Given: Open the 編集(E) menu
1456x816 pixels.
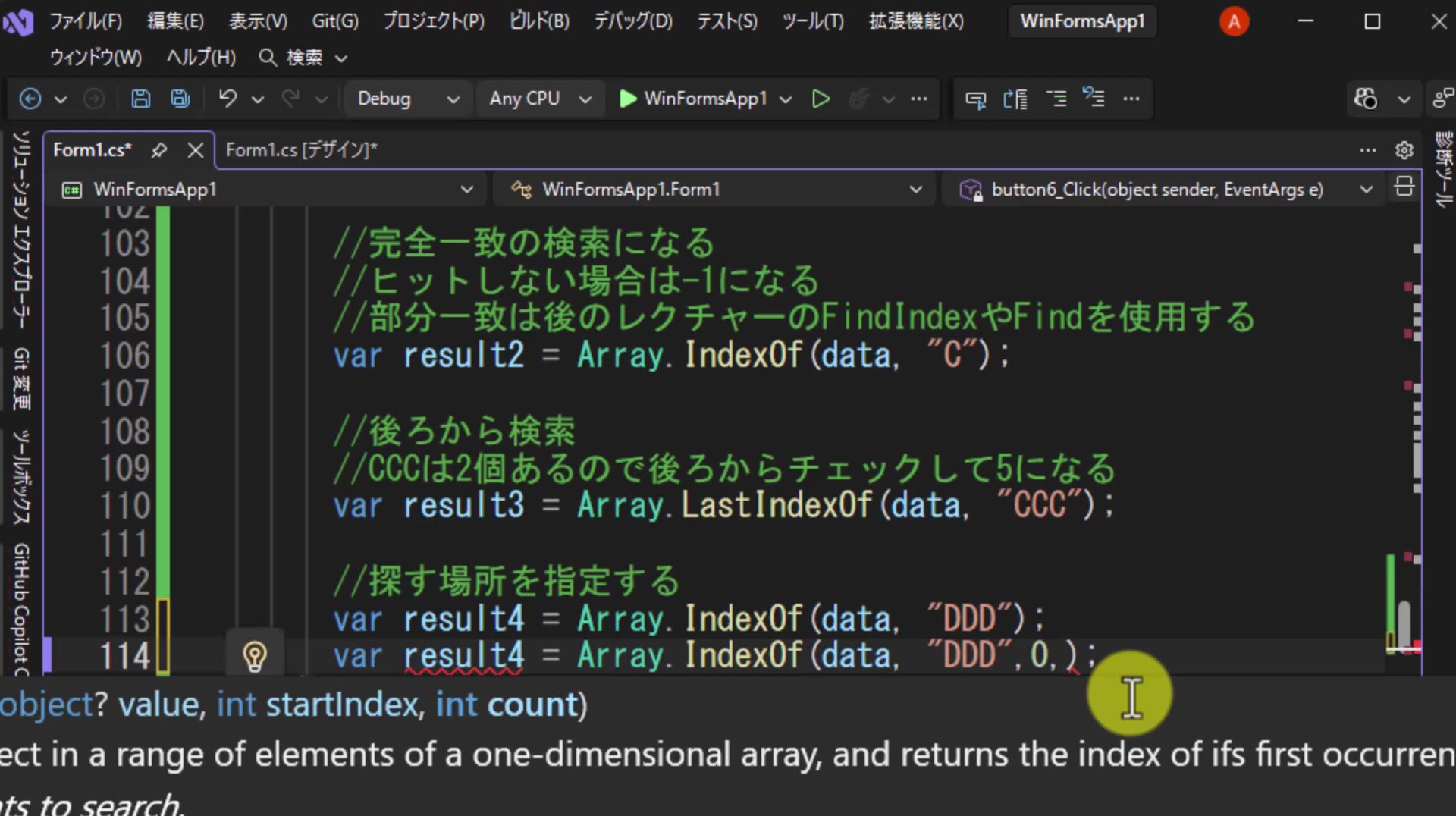Looking at the screenshot, I should point(175,21).
